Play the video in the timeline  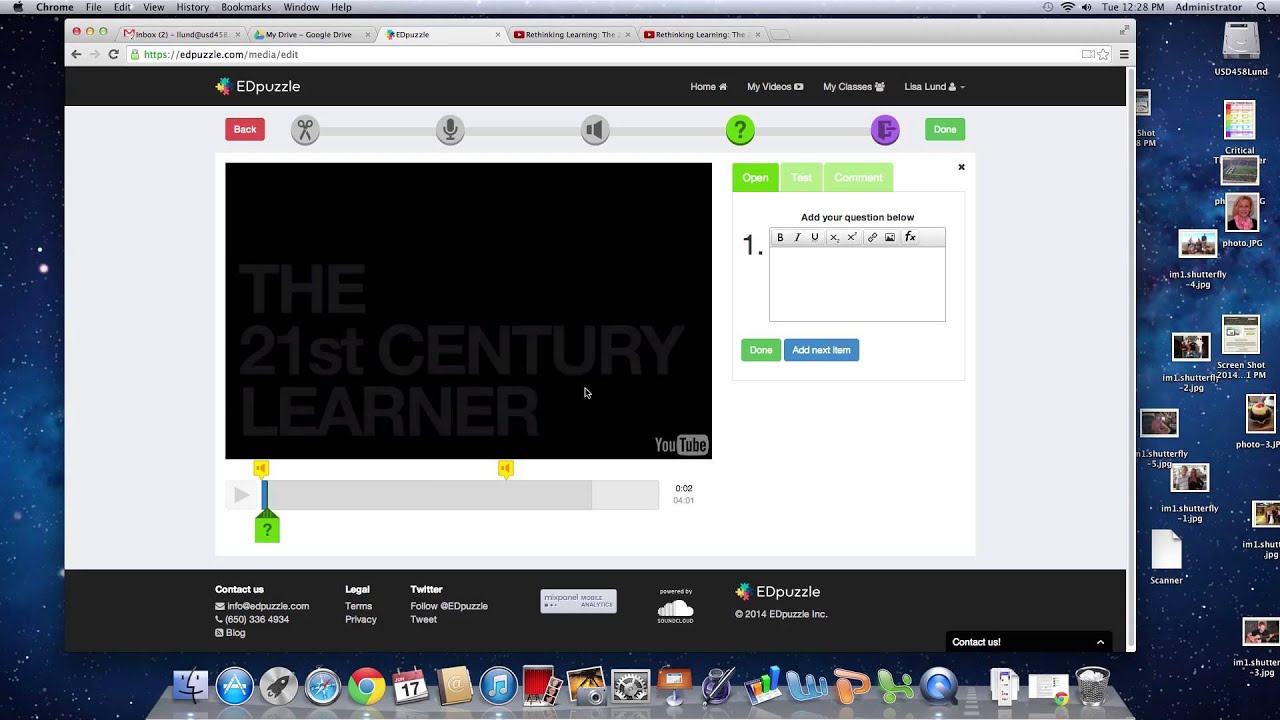[241, 495]
